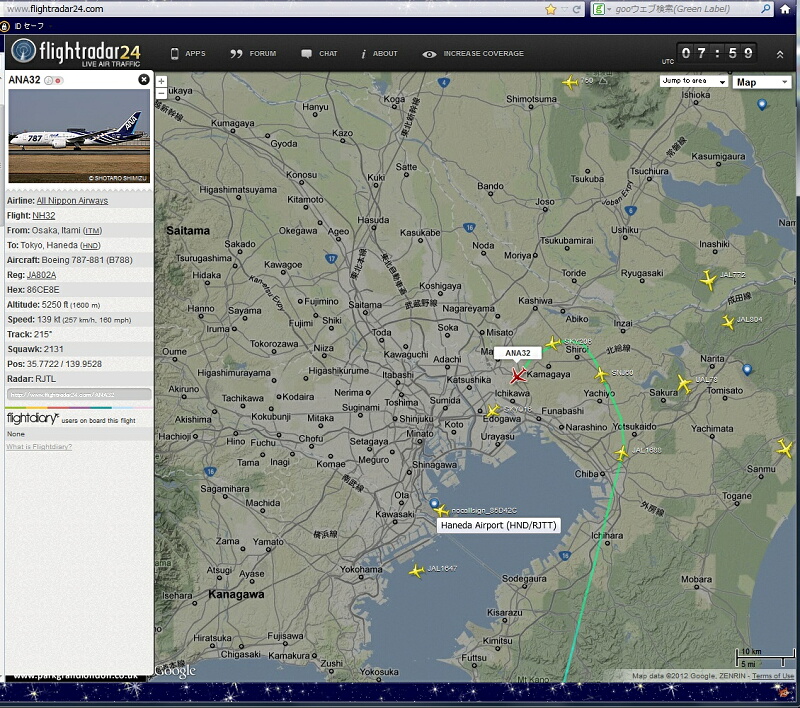The image size is (800, 708).
Task: Open the FORUM menu item
Action: (x=253, y=54)
